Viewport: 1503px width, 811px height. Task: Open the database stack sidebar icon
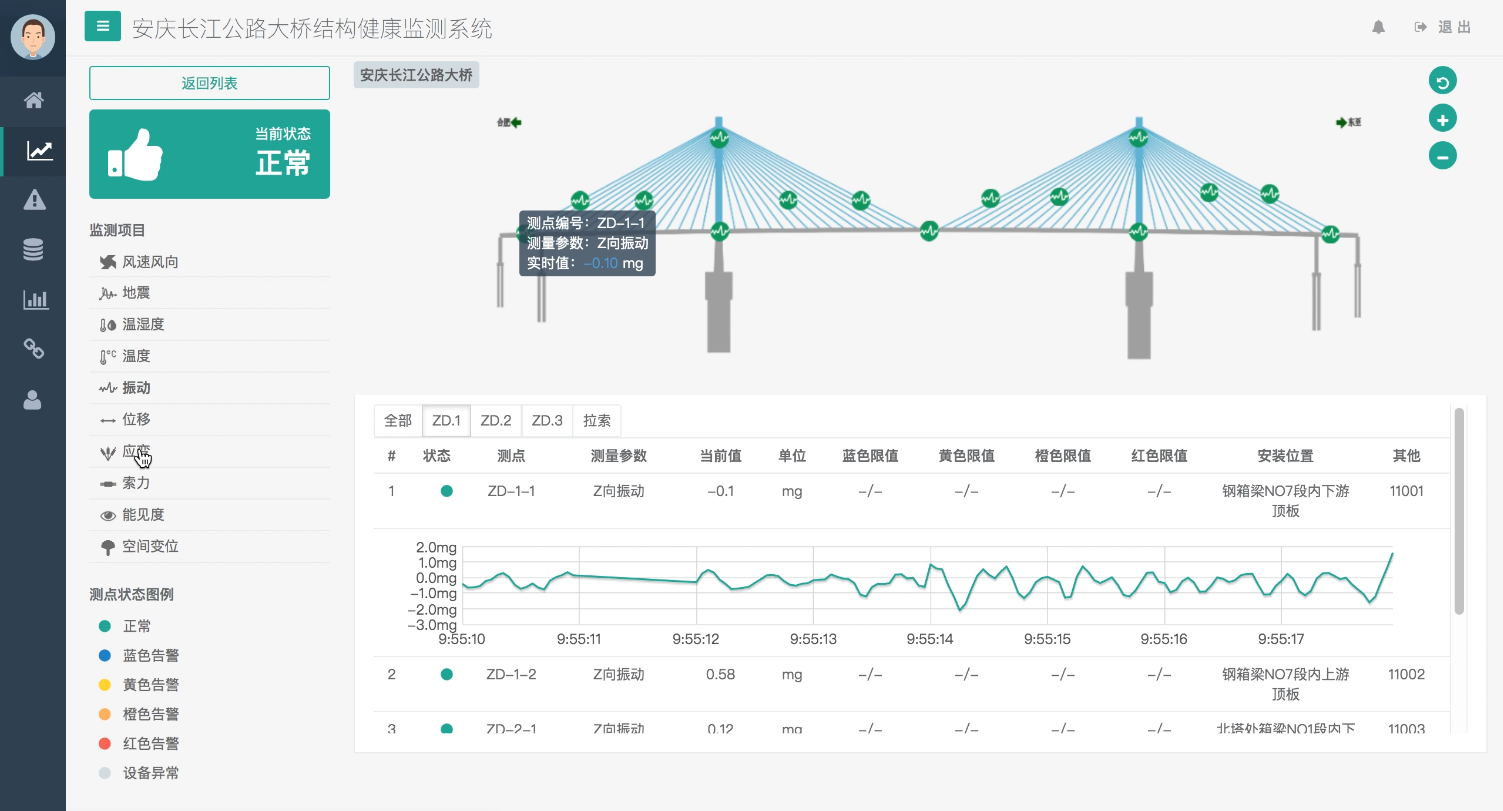click(x=34, y=250)
